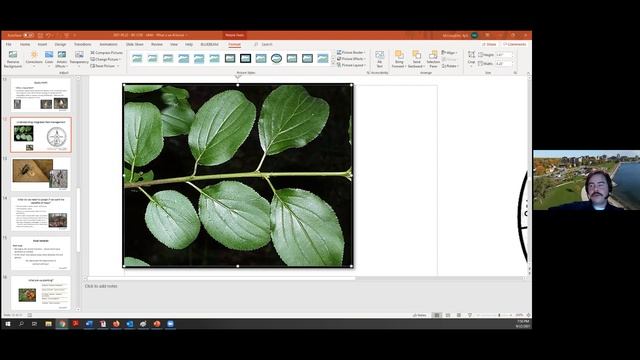Click Send Backward
Viewport: 640px width, 360px height.
[x=416, y=60]
